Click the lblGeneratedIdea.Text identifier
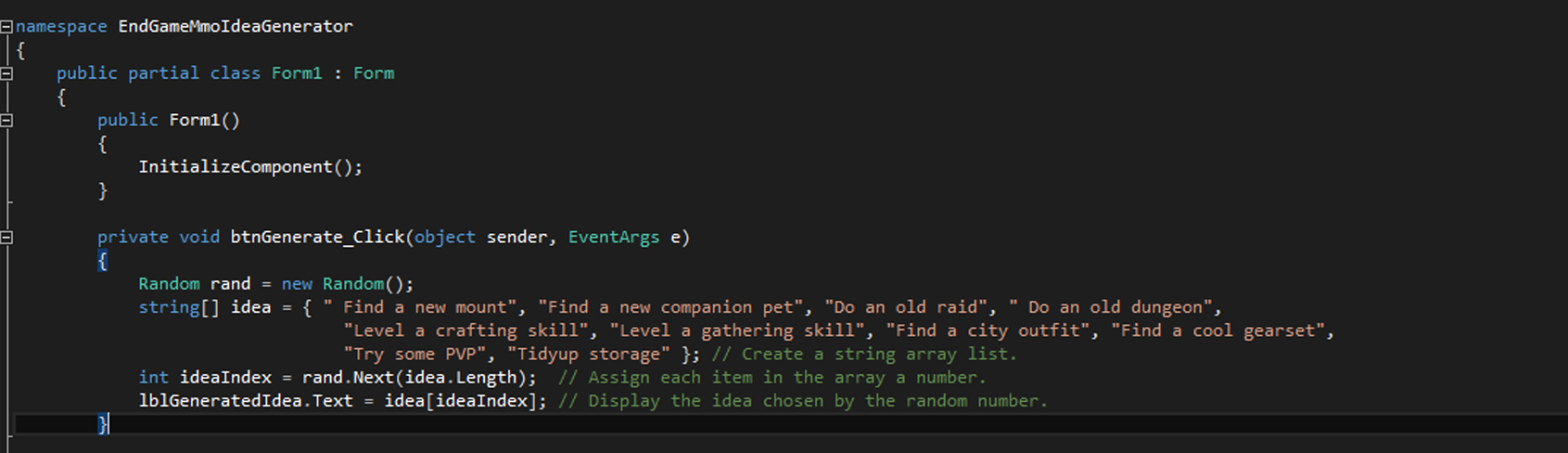 246,401
